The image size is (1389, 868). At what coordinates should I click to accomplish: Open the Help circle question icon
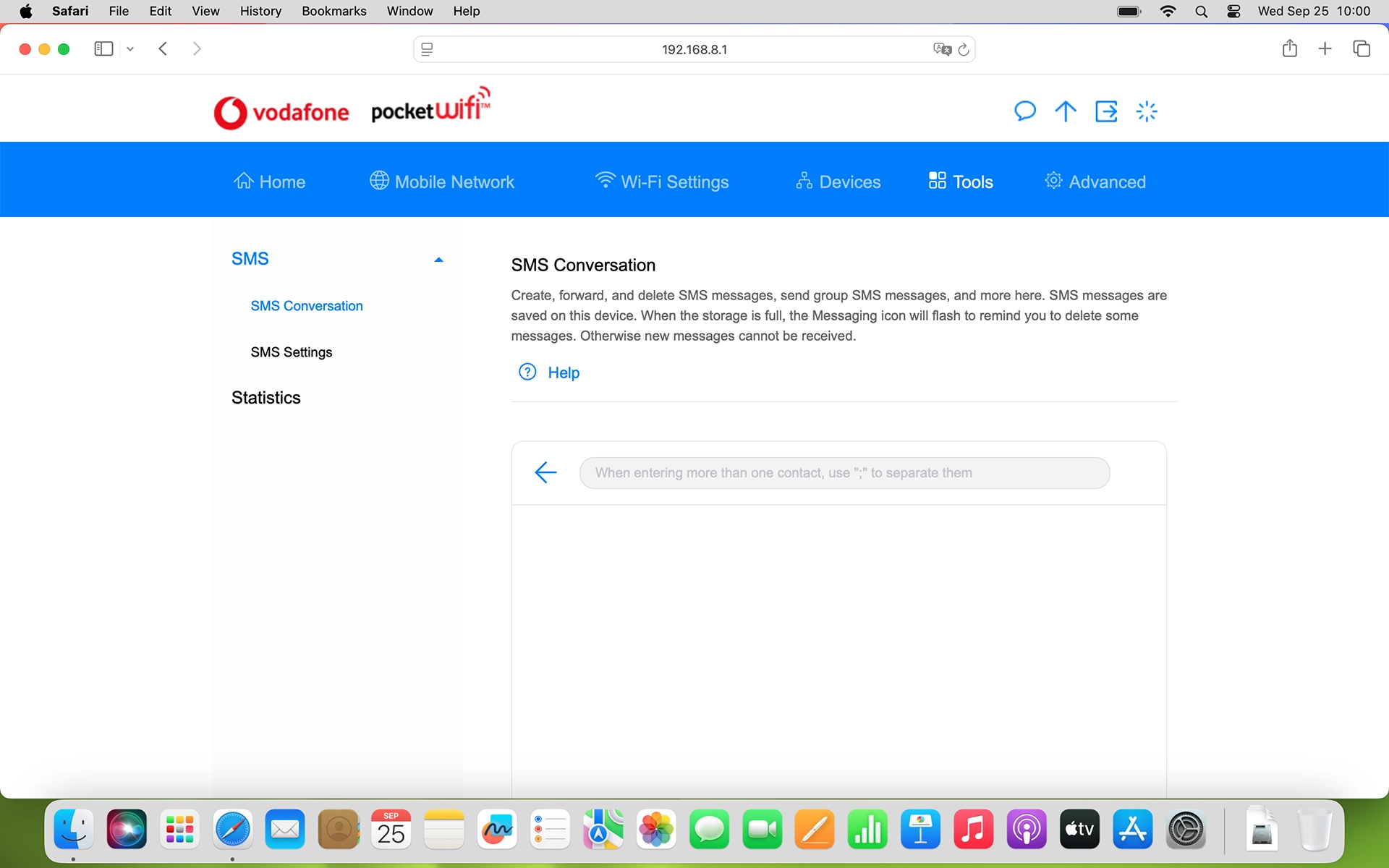[x=527, y=372]
